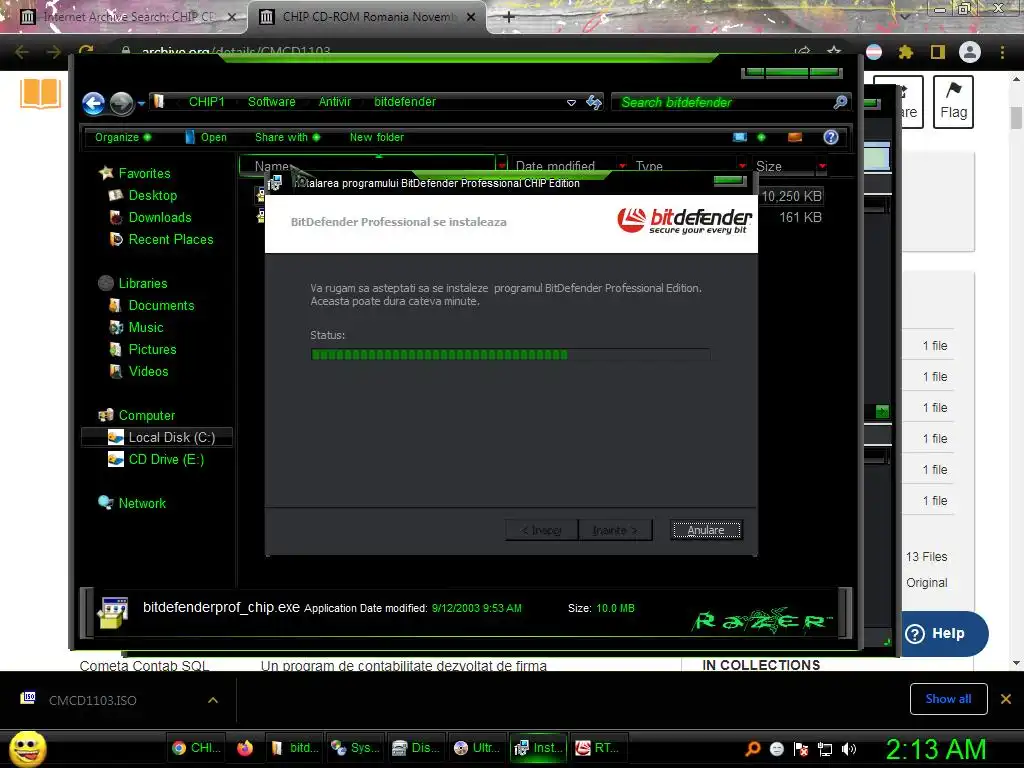Image resolution: width=1024 pixels, height=768 pixels.
Task: Open the smiley Start button
Action: pos(27,748)
